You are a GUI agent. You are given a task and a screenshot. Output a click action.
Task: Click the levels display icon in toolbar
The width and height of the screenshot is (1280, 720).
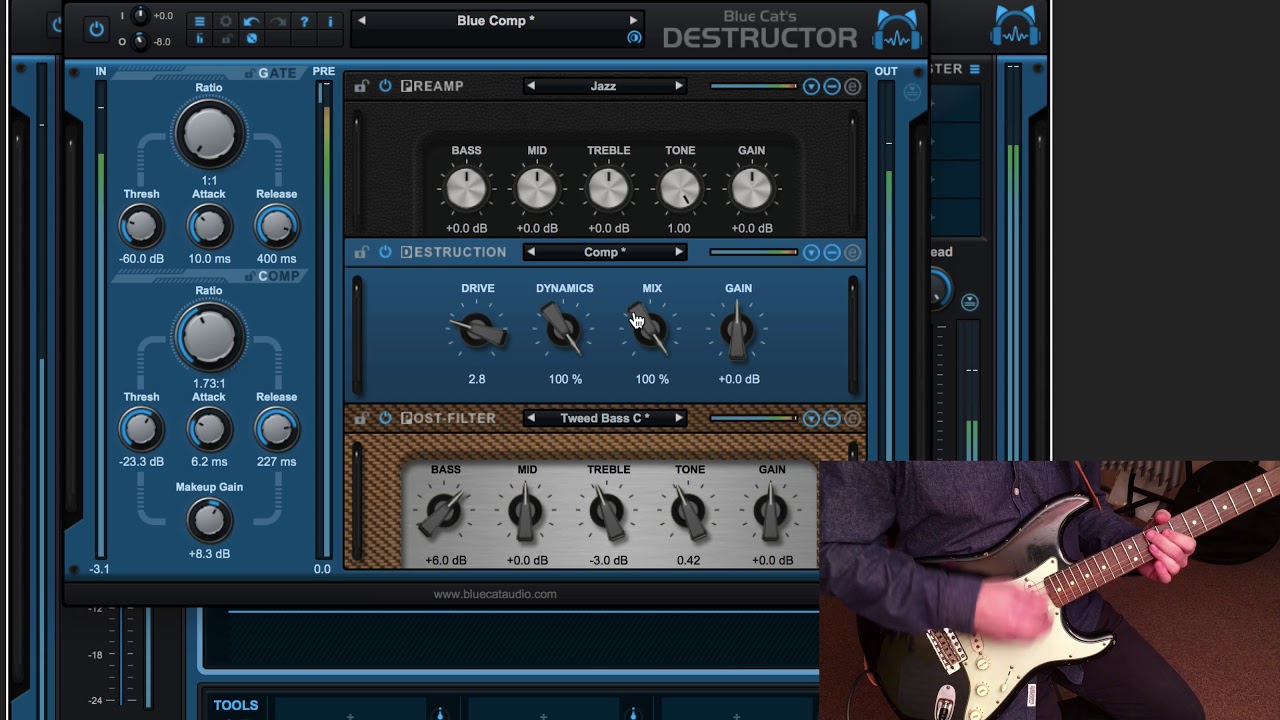click(x=200, y=39)
